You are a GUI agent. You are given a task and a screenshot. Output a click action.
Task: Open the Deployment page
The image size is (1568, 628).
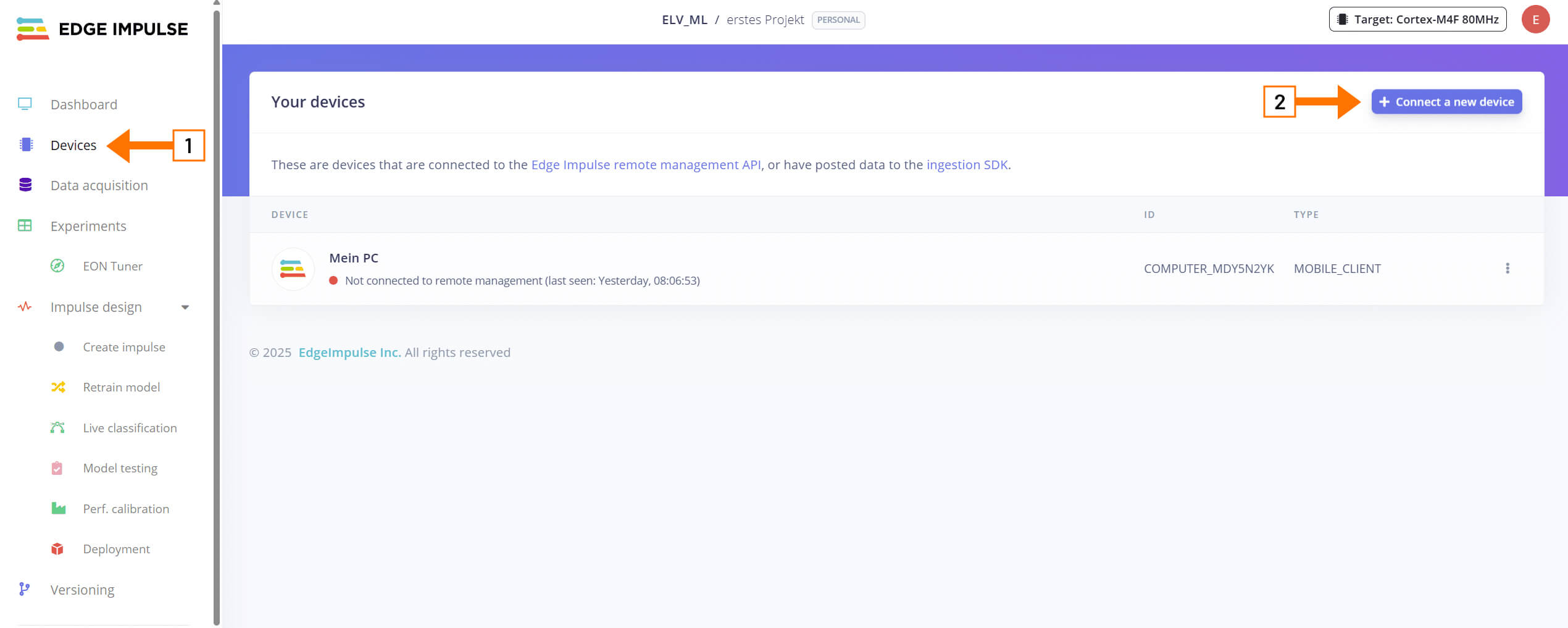(x=117, y=549)
